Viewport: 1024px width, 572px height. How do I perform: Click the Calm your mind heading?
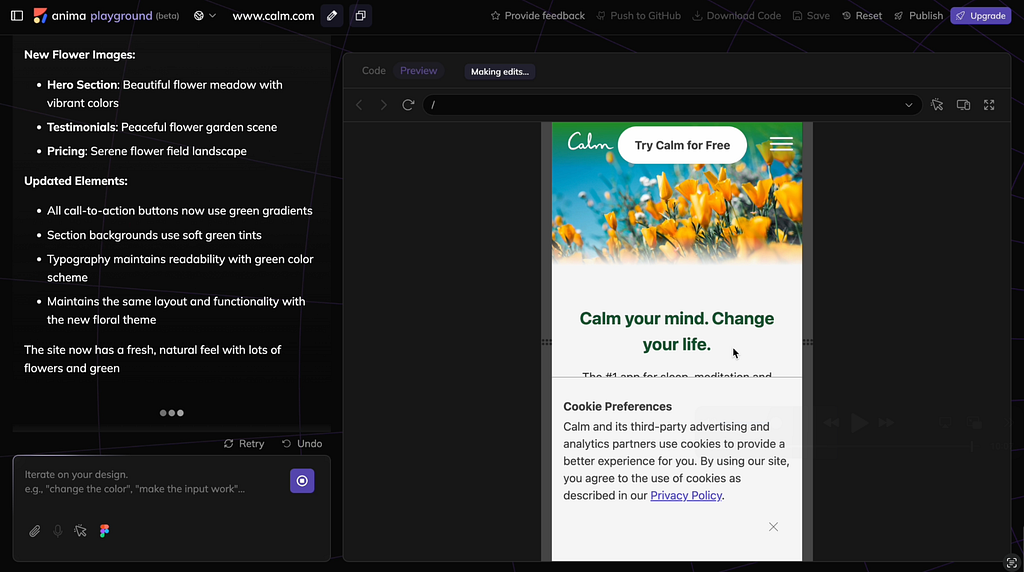click(677, 331)
